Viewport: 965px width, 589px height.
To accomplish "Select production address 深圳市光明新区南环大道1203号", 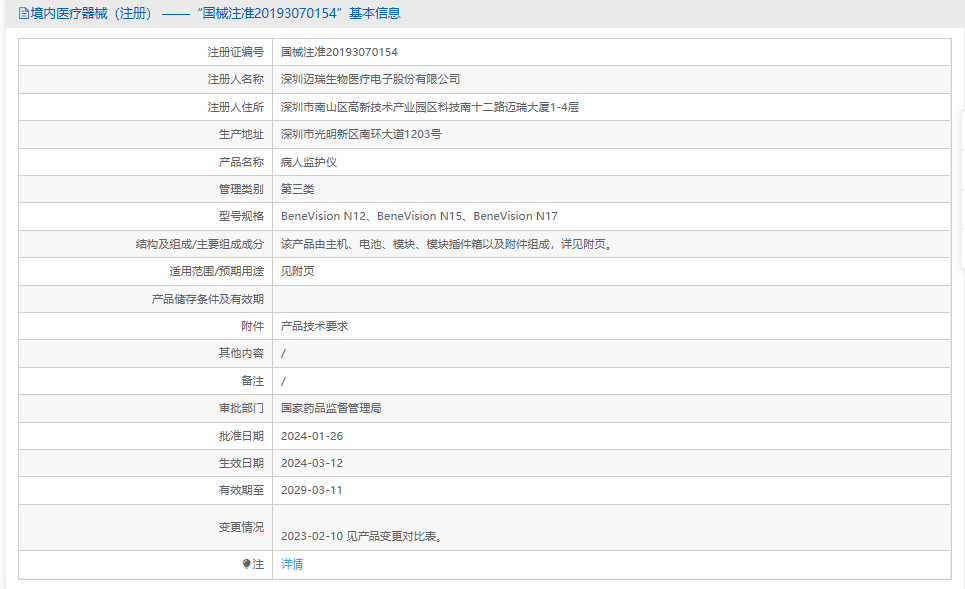I will point(361,134).
